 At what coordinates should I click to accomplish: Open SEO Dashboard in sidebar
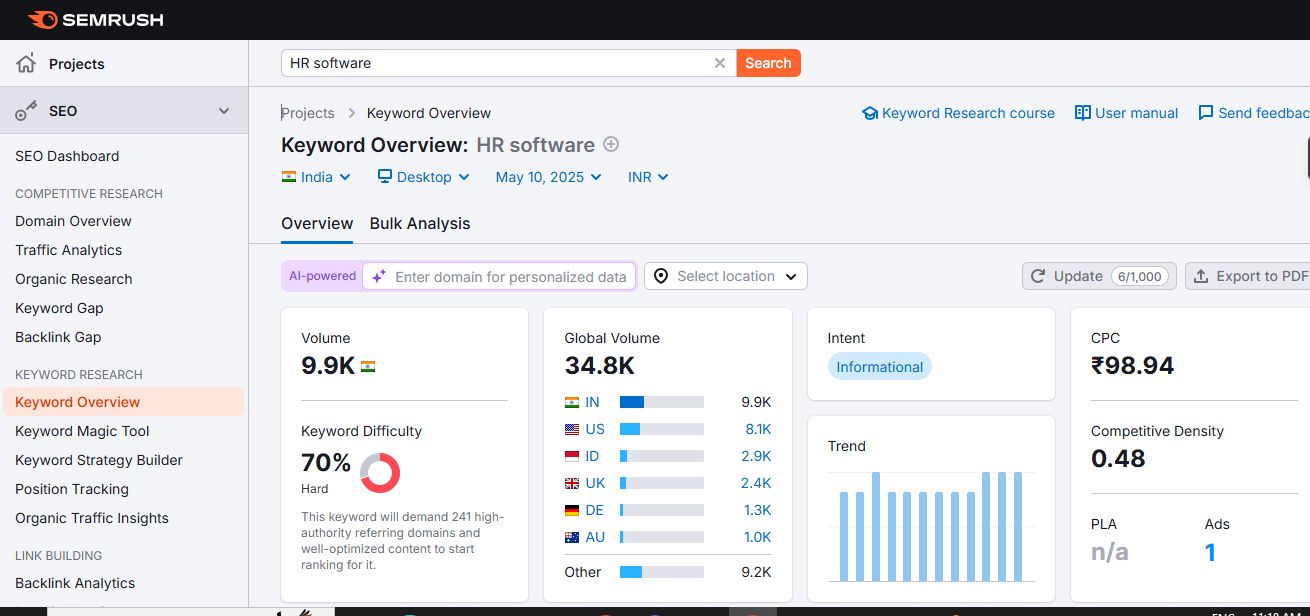click(x=67, y=156)
